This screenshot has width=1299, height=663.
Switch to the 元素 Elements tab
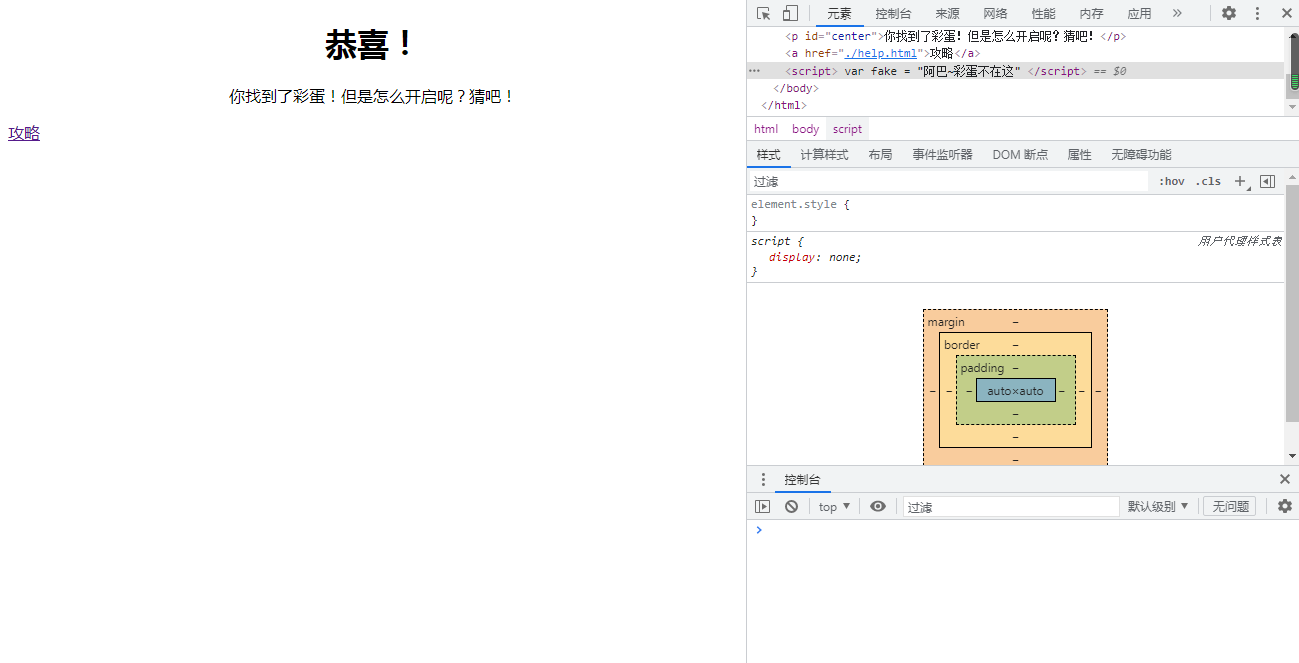[x=839, y=13]
